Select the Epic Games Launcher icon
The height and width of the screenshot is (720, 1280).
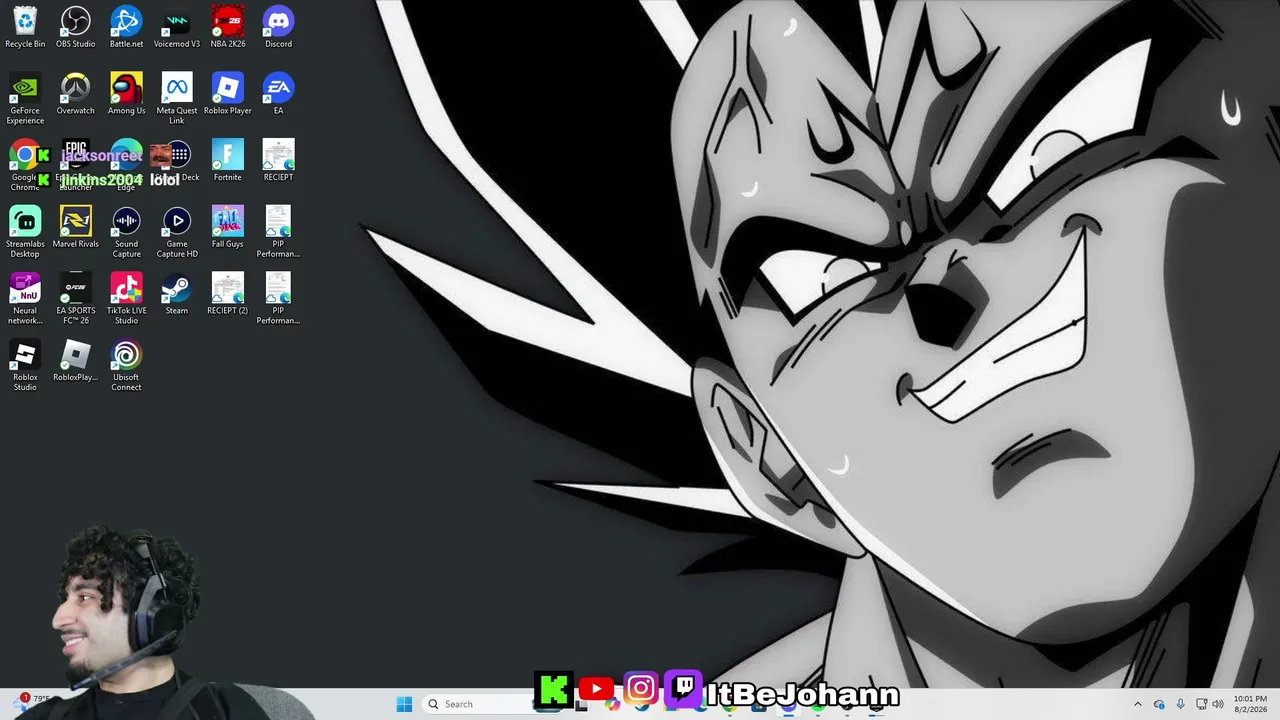[76, 166]
